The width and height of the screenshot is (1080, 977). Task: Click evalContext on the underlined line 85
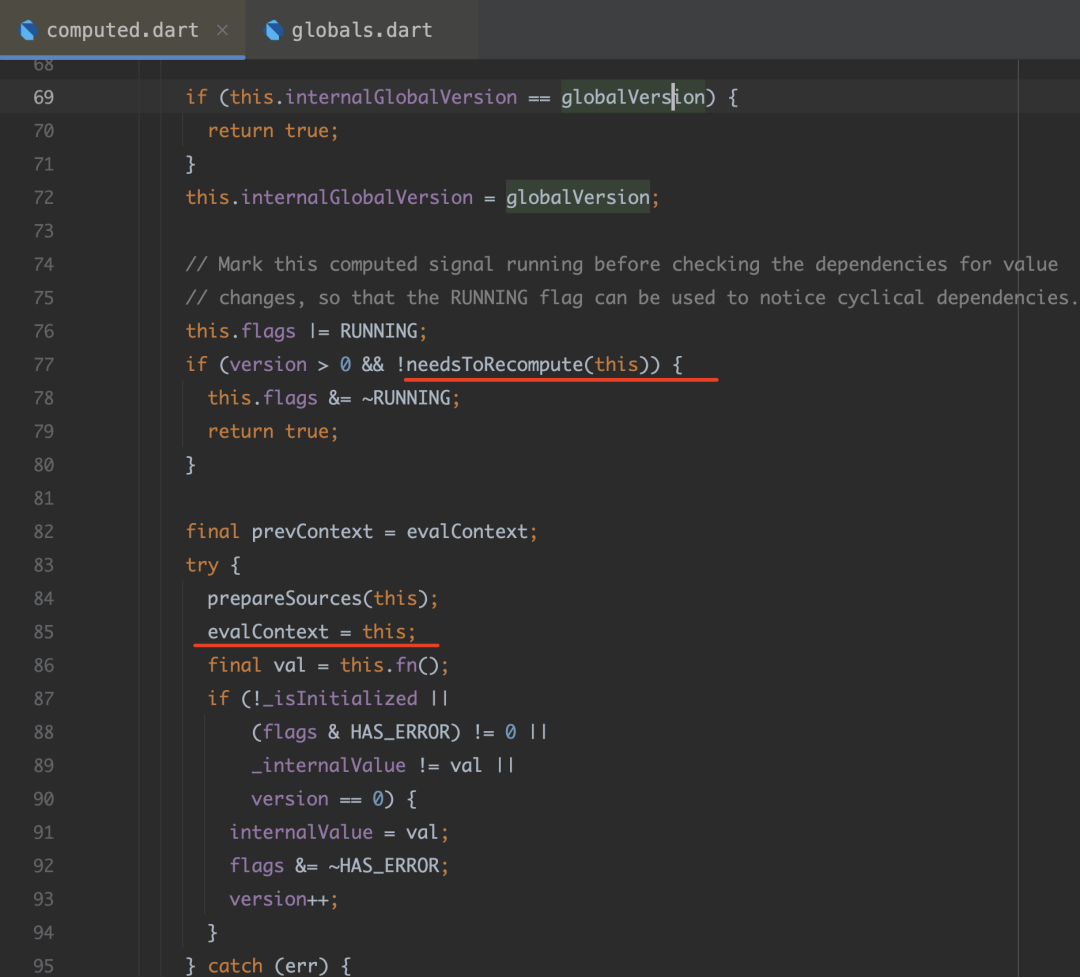point(267,632)
